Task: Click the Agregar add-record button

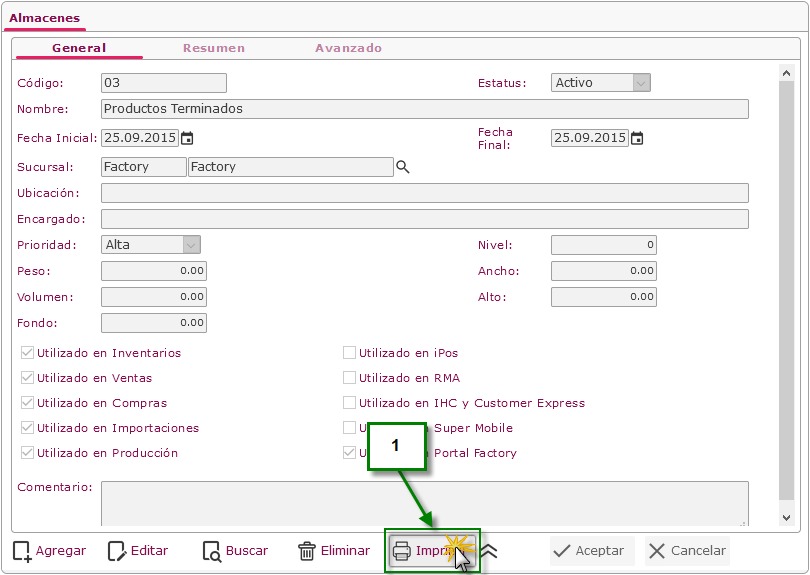Action: click(x=50, y=551)
